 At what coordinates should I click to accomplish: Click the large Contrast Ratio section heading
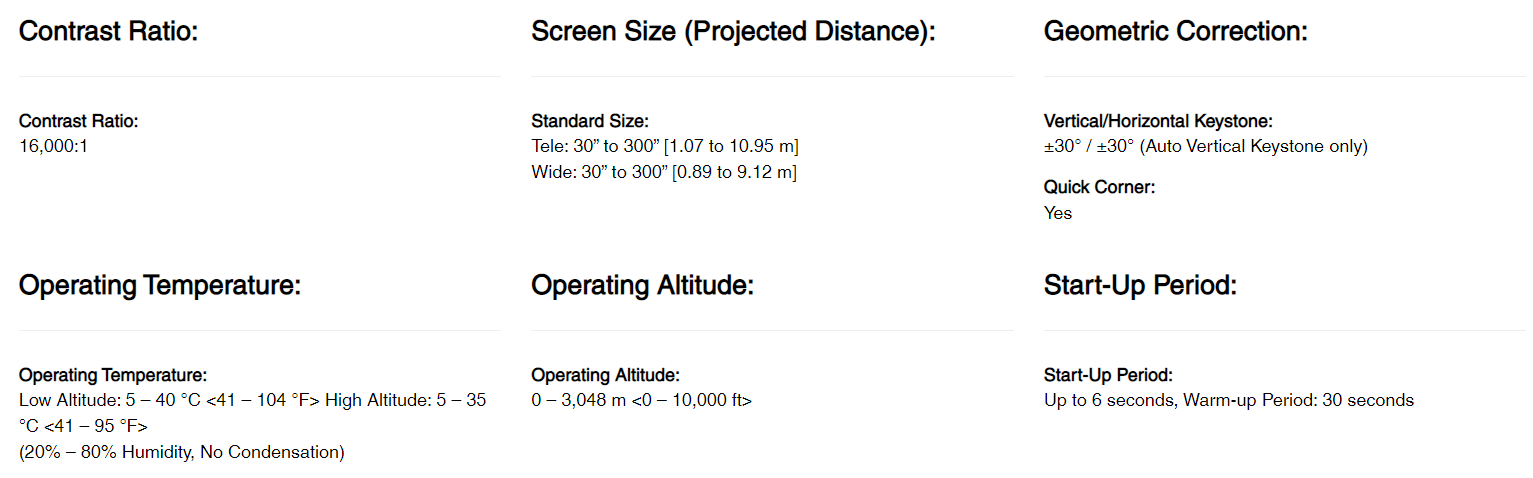pyautogui.click(x=109, y=32)
